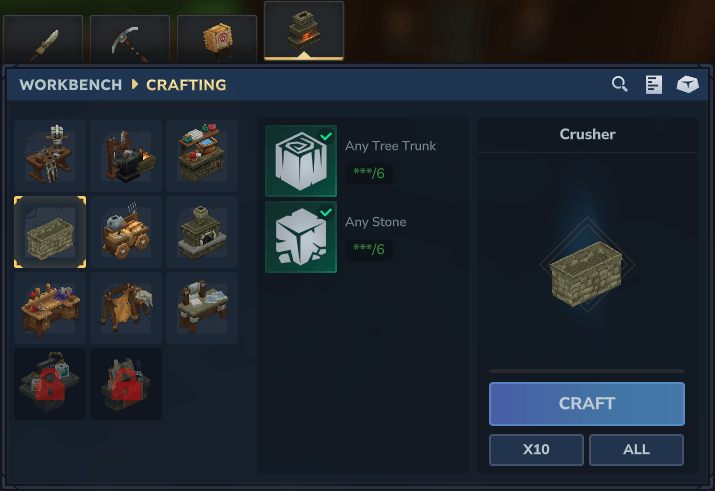Click the Any Tree Trunk ingredient slot
Screen dimensions: 715x491
tap(301, 161)
